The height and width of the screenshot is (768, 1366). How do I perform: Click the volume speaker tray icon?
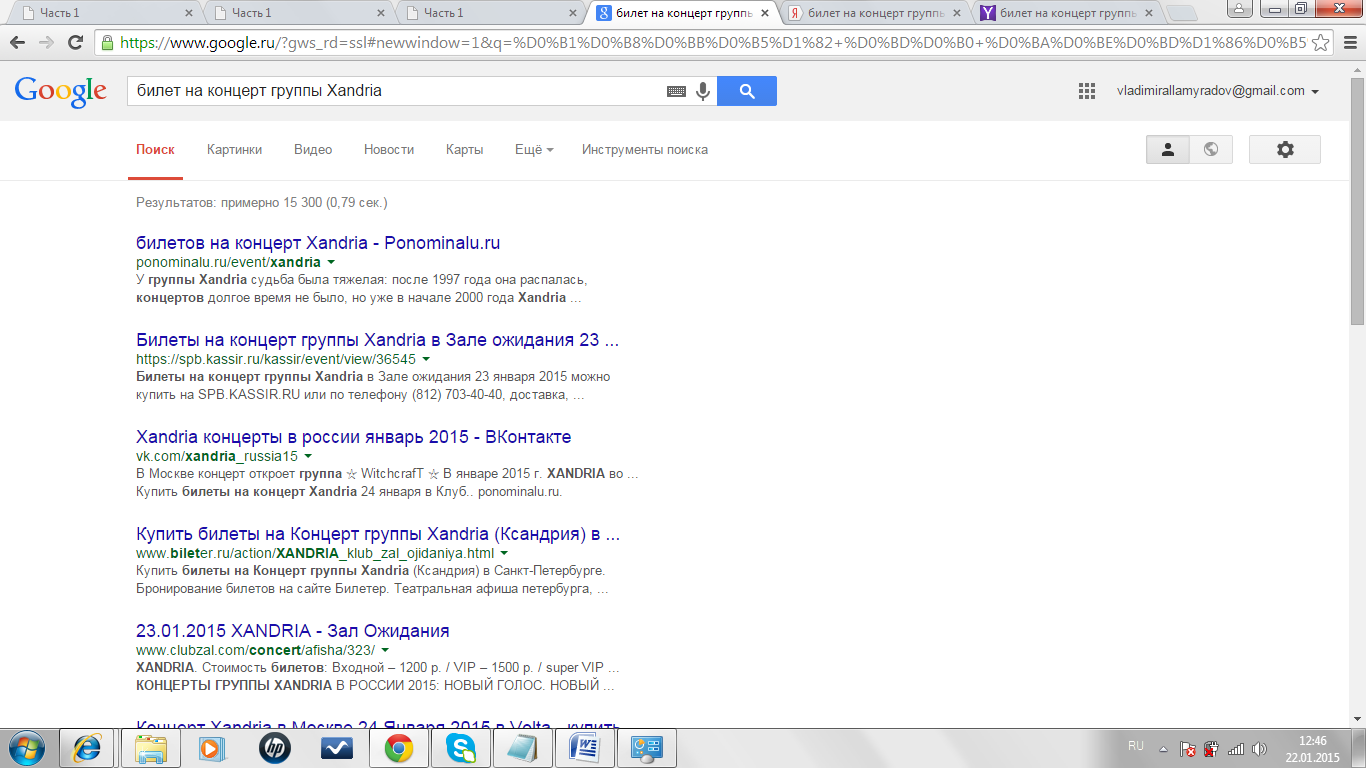pos(1259,748)
